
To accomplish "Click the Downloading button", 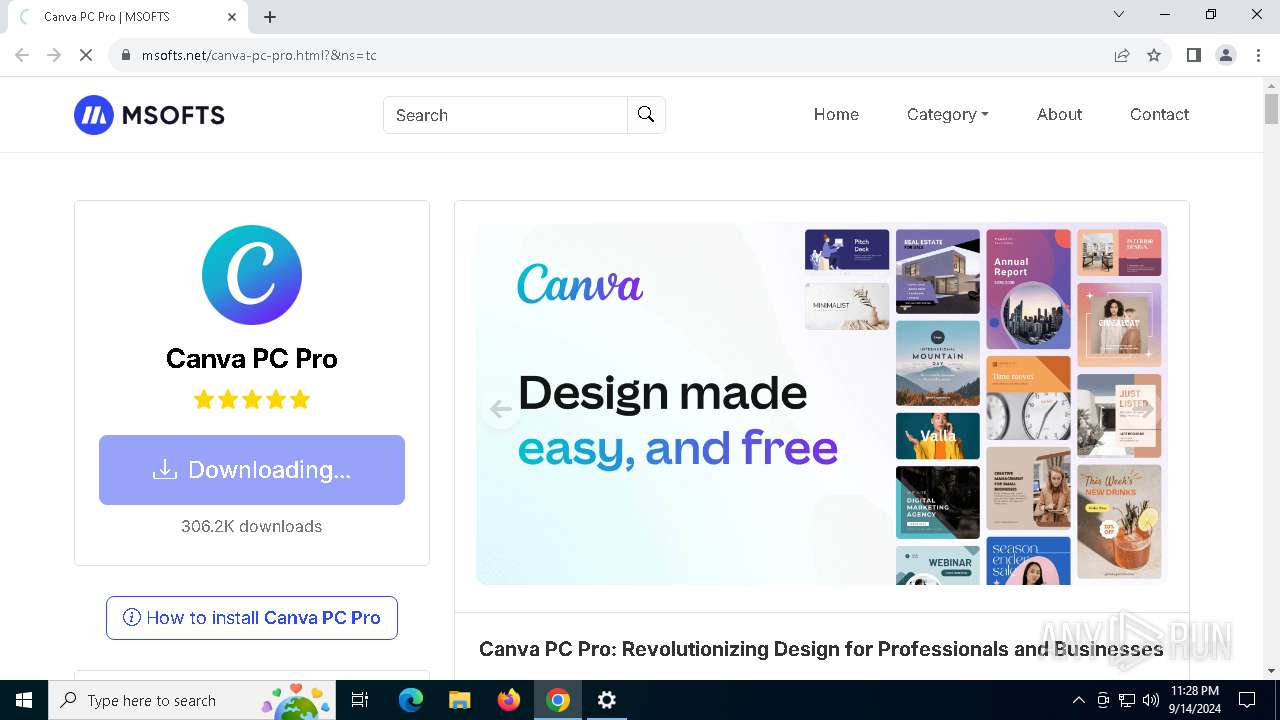I will [252, 470].
